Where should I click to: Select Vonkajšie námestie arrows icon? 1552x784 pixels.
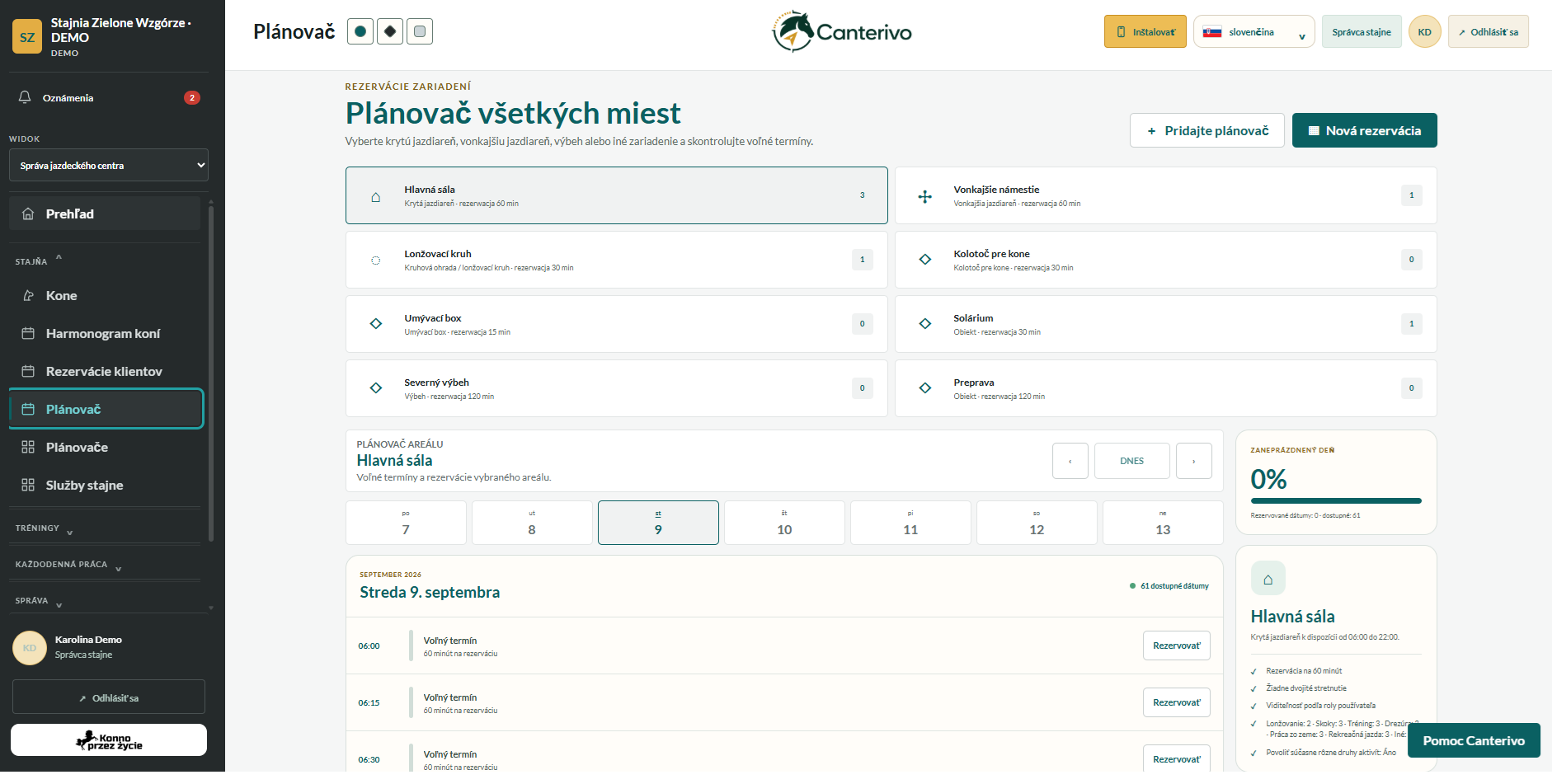pos(925,196)
